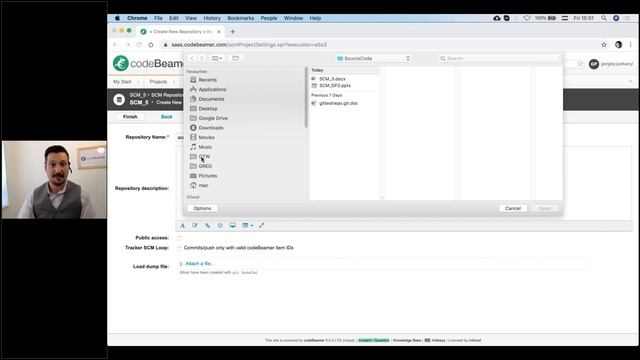Open the gergely.parkanyi user menu
Screen dimensions: 640x360
(617, 64)
